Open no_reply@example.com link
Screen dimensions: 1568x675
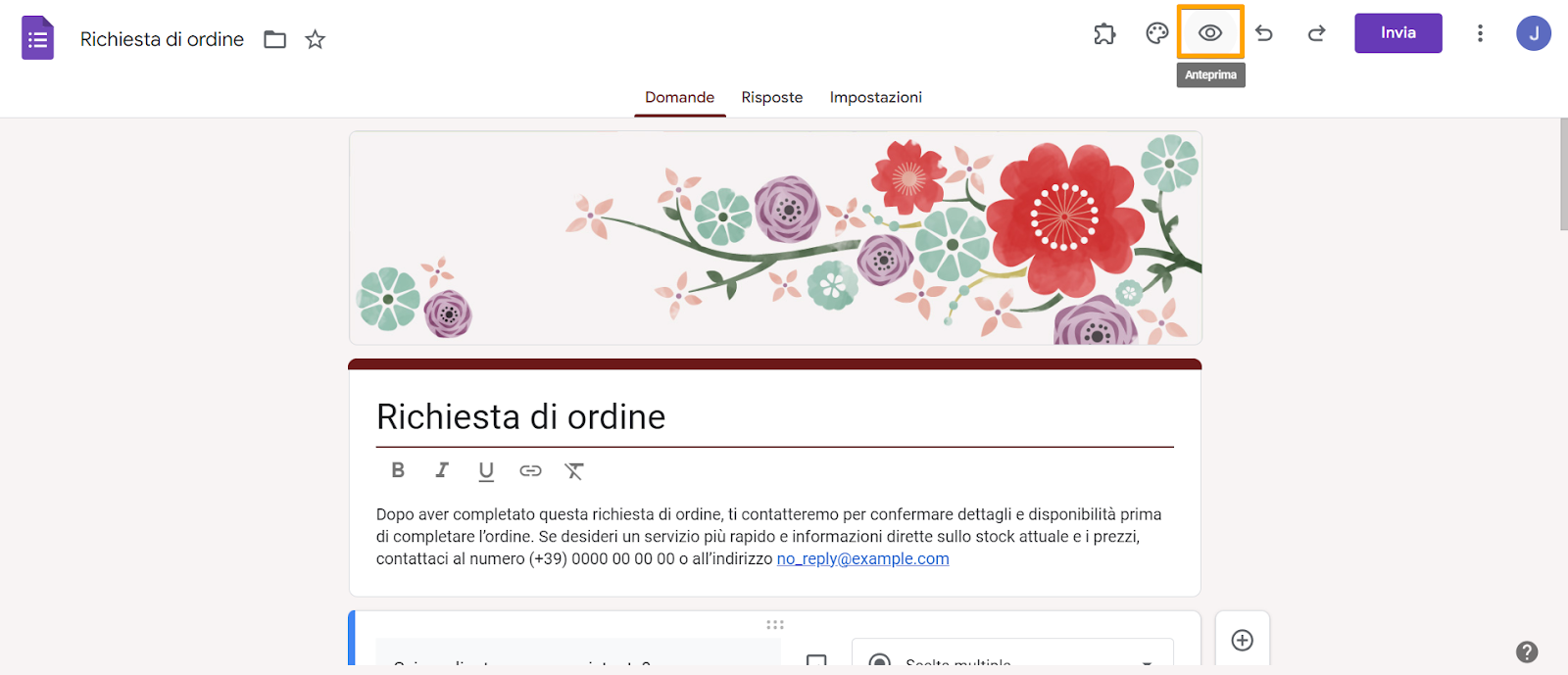tap(862, 558)
